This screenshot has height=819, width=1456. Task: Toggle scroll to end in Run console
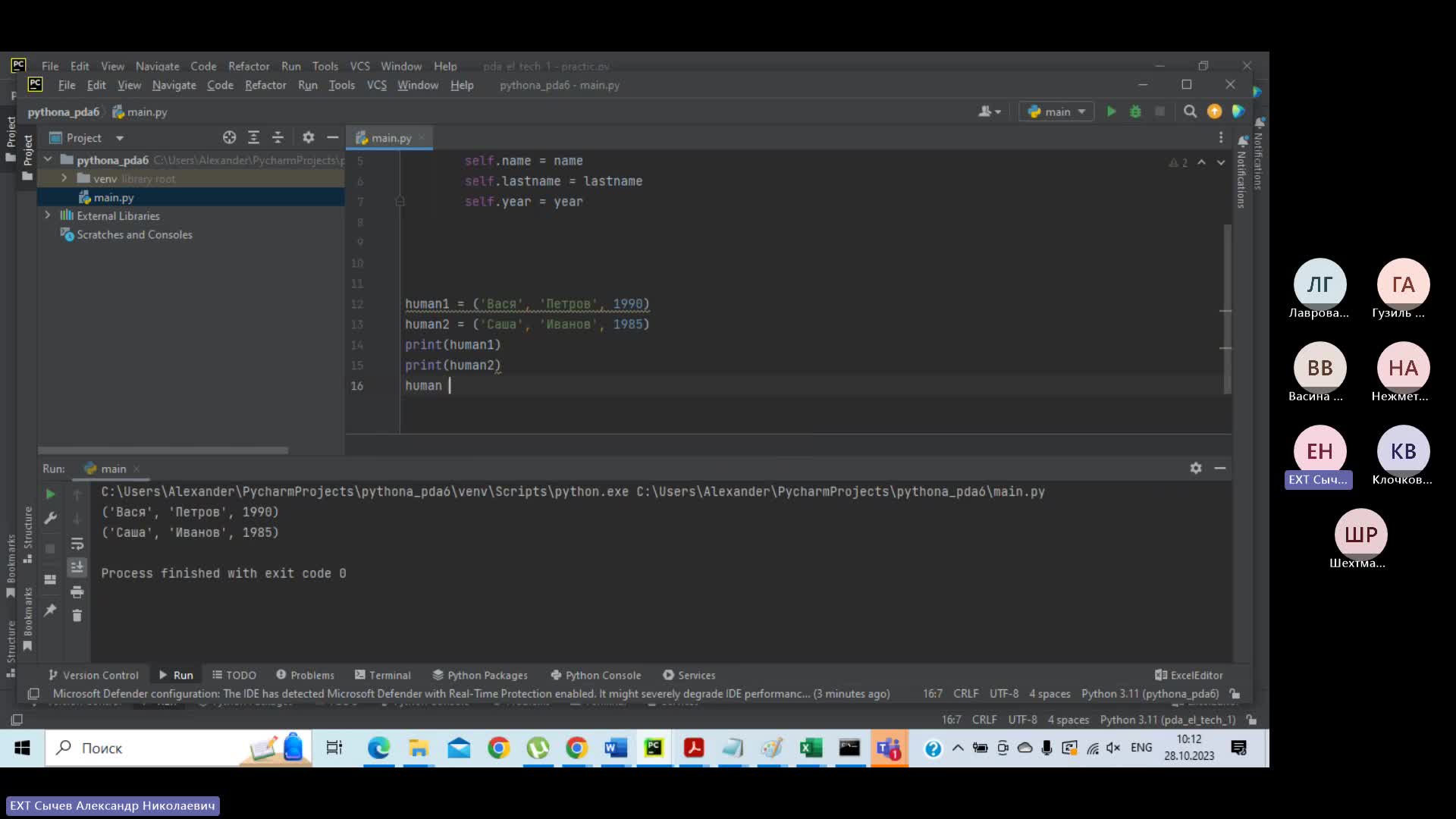coord(77,567)
